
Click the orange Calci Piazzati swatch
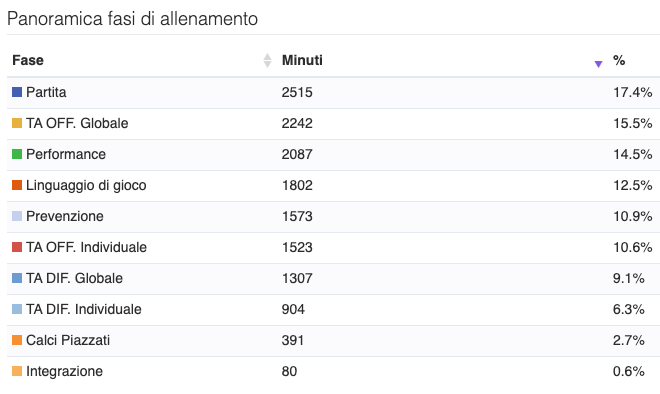click(x=17, y=340)
